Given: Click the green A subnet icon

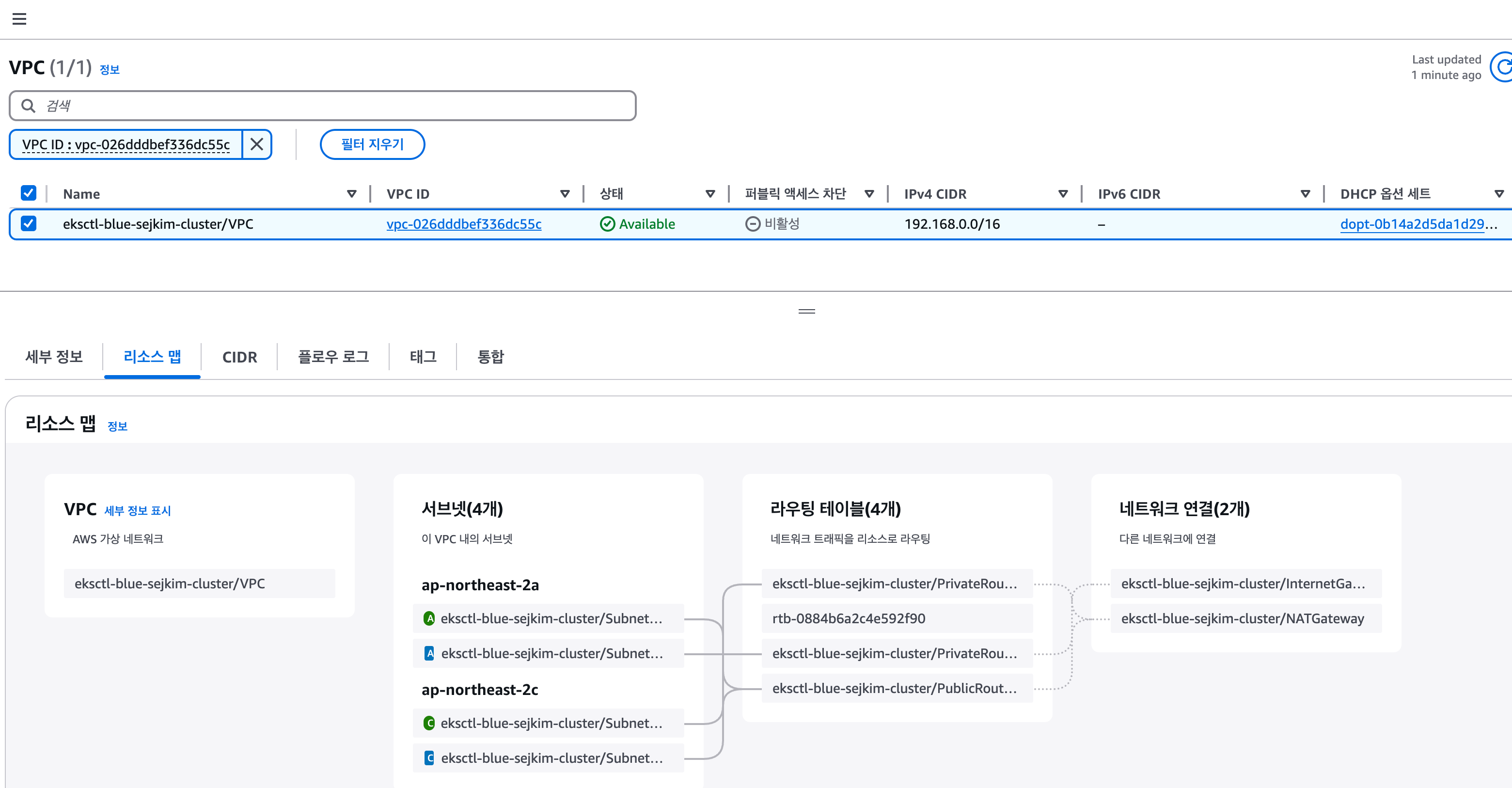Looking at the screenshot, I should (429, 618).
